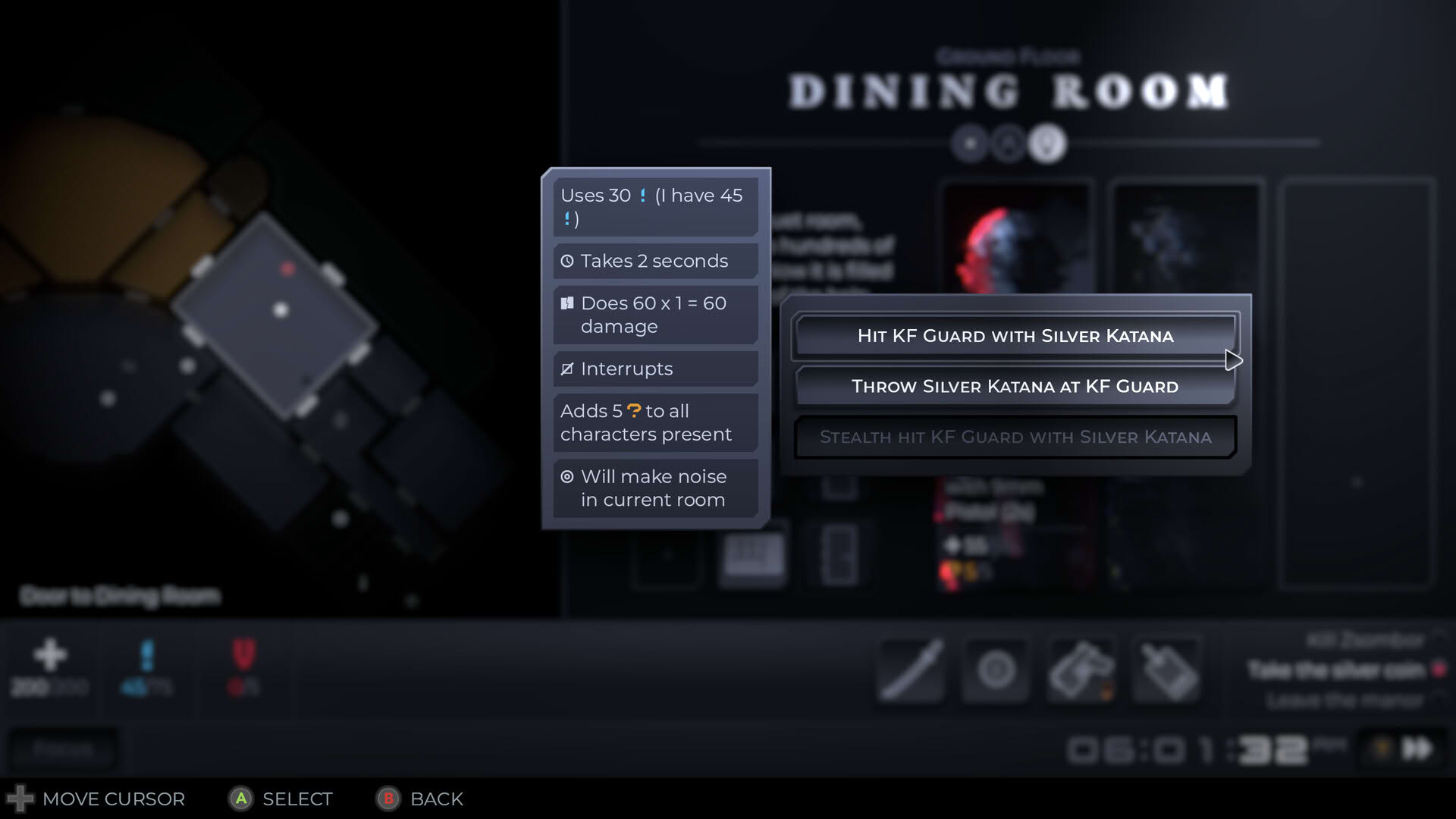Screen dimensions: 1456x819
Task: Click the Interrupts icon in tooltip
Action: pyautogui.click(x=567, y=369)
